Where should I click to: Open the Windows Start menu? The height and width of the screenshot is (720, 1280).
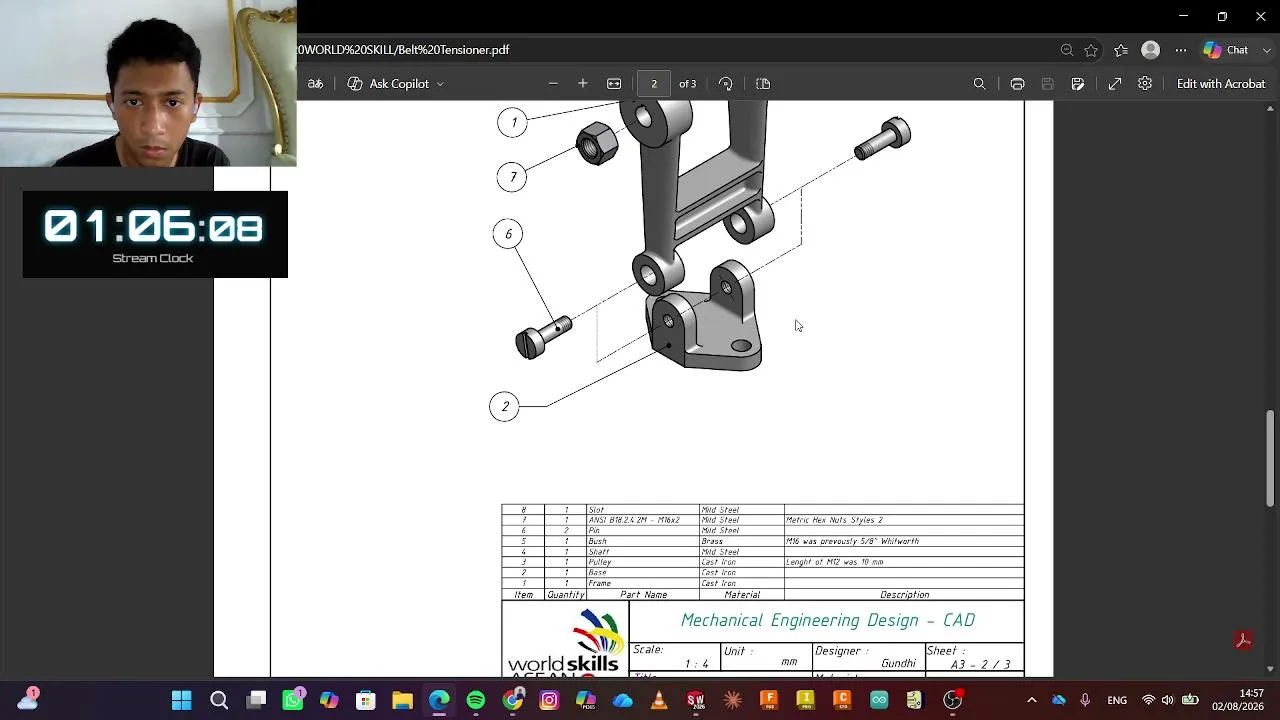181,700
